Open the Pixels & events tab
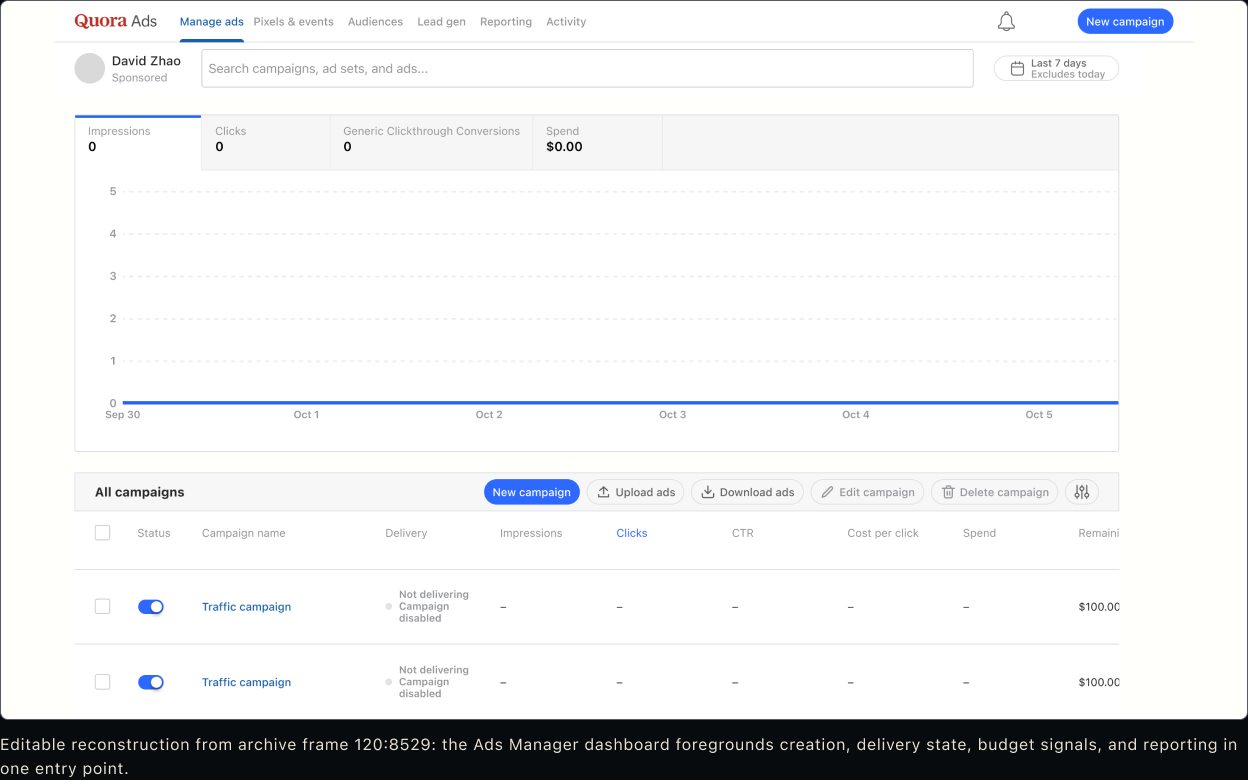This screenshot has height=780, width=1248. click(x=294, y=22)
